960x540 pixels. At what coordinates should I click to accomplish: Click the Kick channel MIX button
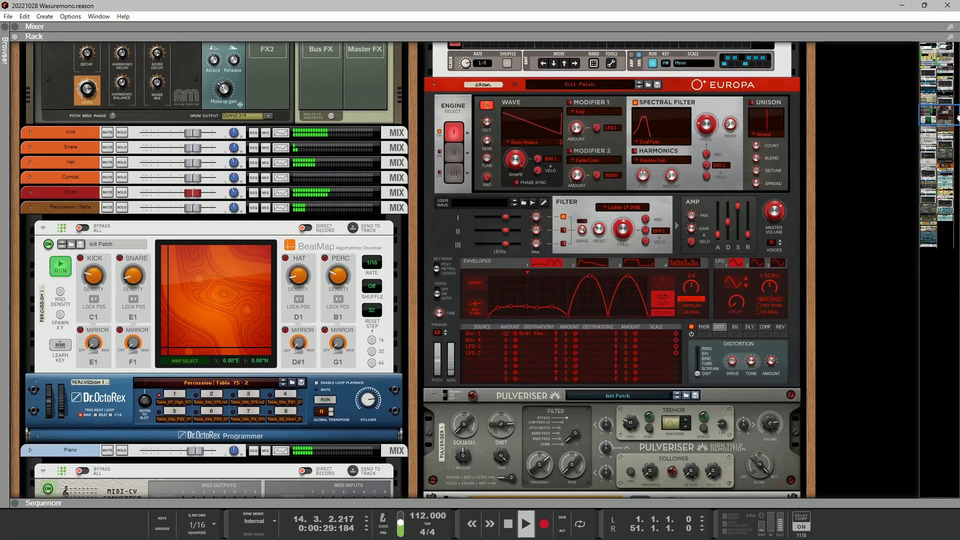point(396,132)
